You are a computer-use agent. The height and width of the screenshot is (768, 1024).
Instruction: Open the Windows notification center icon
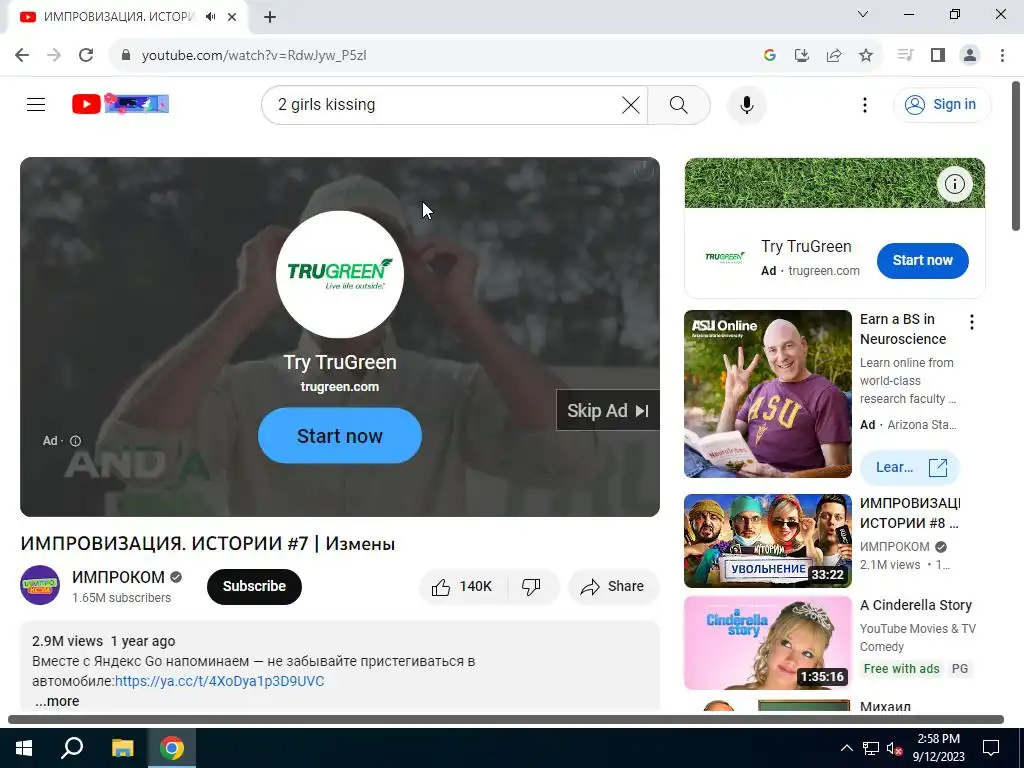[991, 748]
